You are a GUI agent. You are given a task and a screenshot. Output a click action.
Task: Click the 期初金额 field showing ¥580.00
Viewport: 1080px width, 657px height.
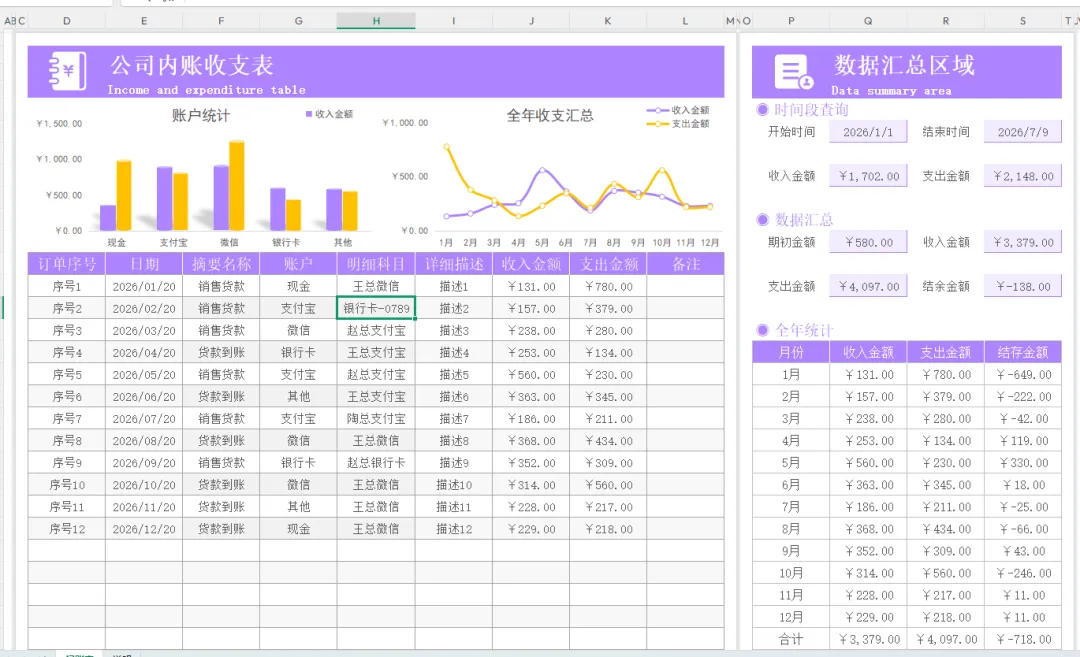click(868, 242)
